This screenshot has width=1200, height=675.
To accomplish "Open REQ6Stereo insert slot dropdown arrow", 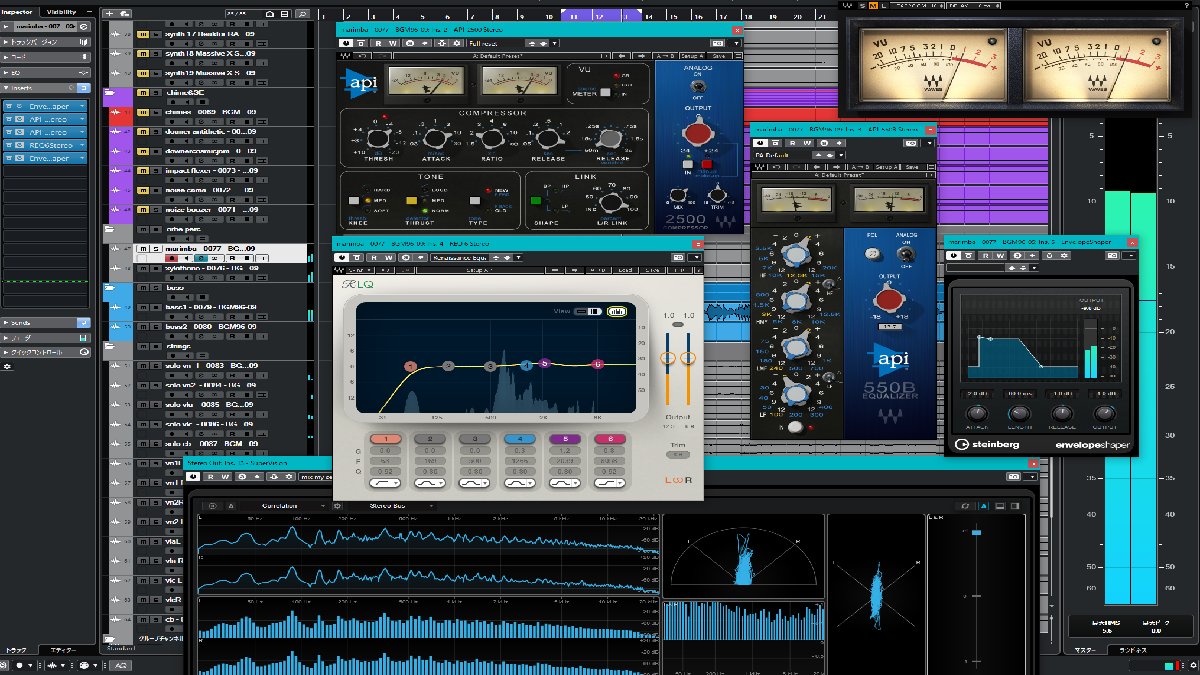I will coord(84,145).
